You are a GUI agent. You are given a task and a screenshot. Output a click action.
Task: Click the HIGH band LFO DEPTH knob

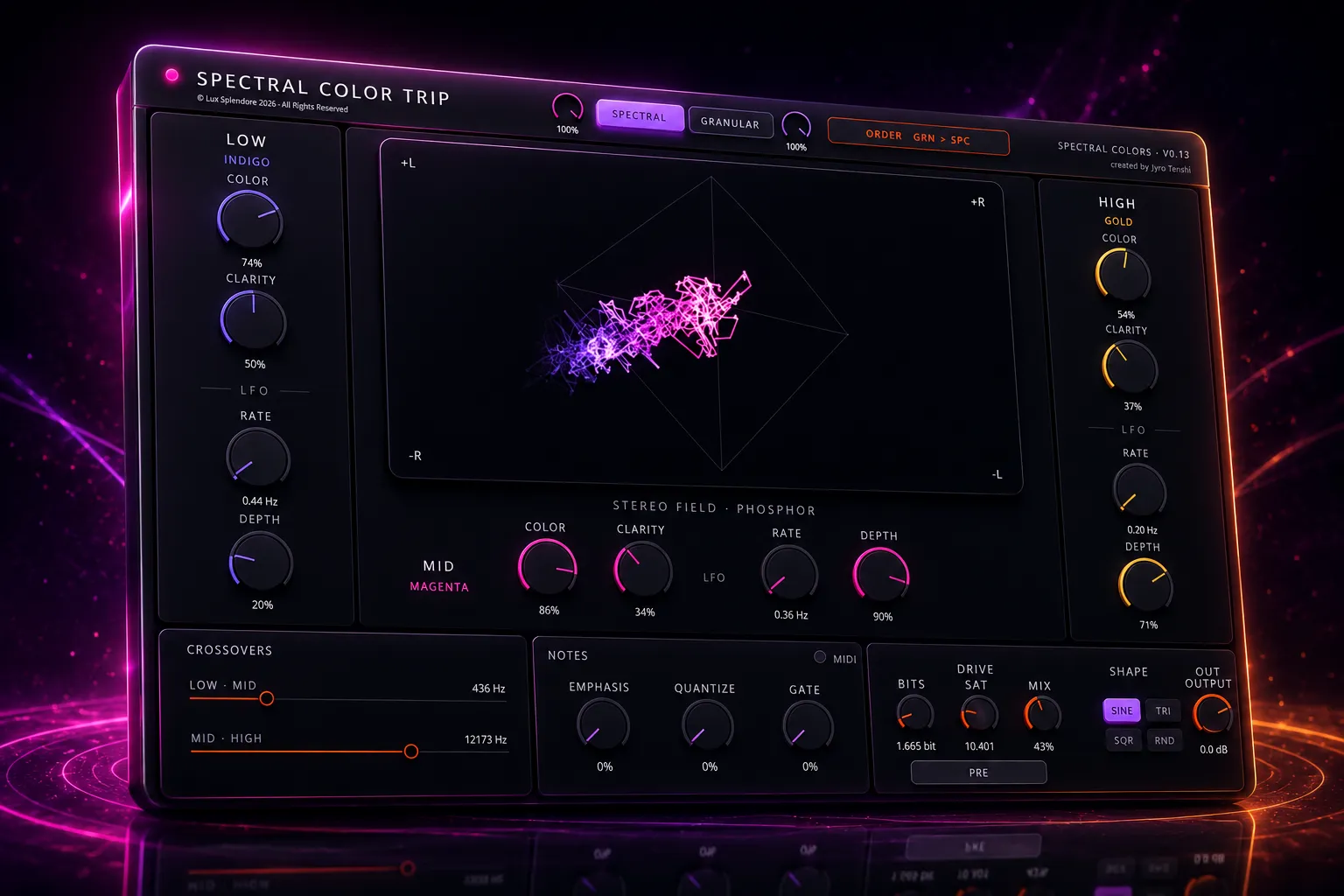[1145, 584]
